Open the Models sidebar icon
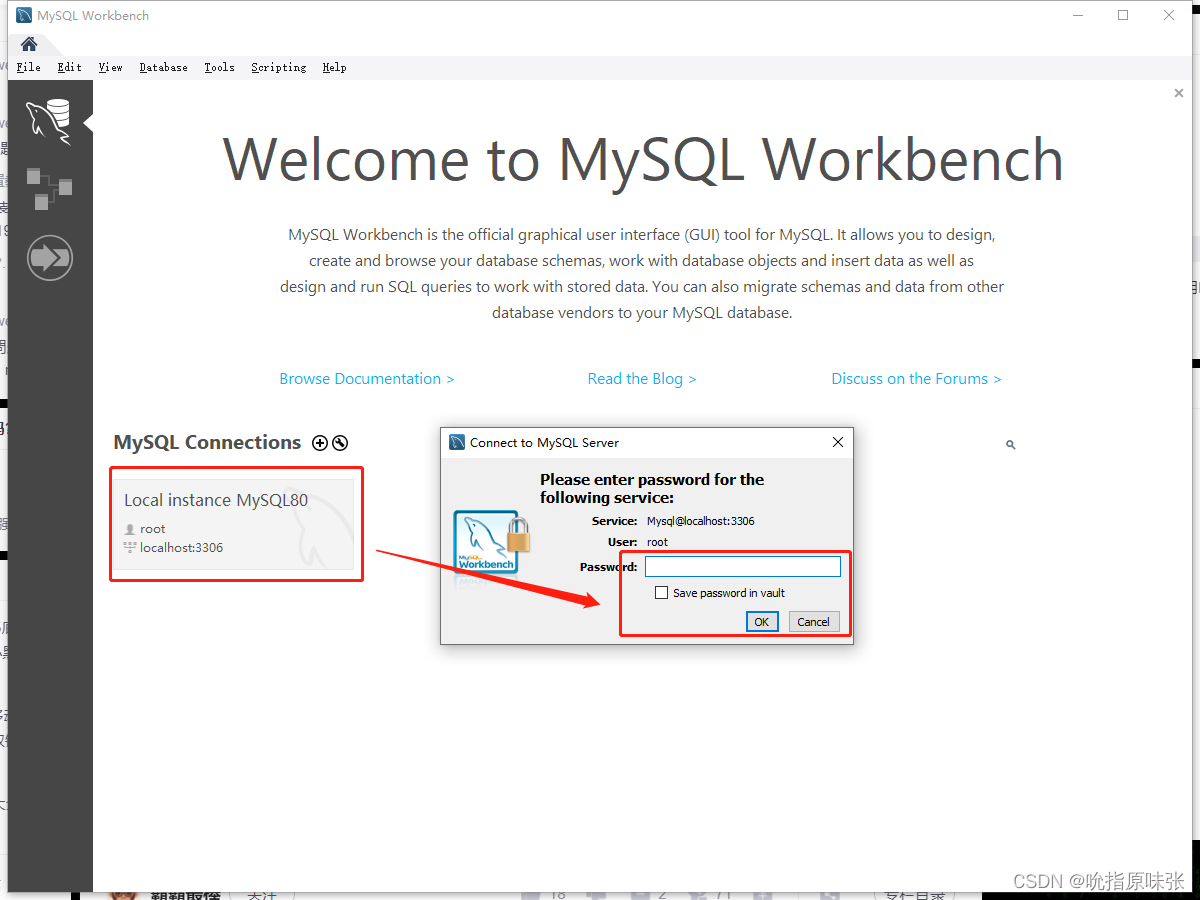Viewport: 1200px width, 900px height. pyautogui.click(x=49, y=189)
